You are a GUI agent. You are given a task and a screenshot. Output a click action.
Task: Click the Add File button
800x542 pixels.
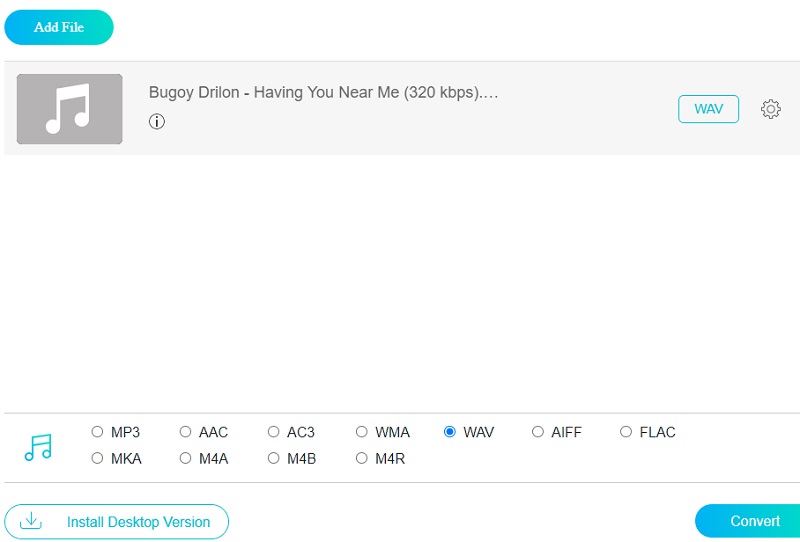tap(59, 27)
